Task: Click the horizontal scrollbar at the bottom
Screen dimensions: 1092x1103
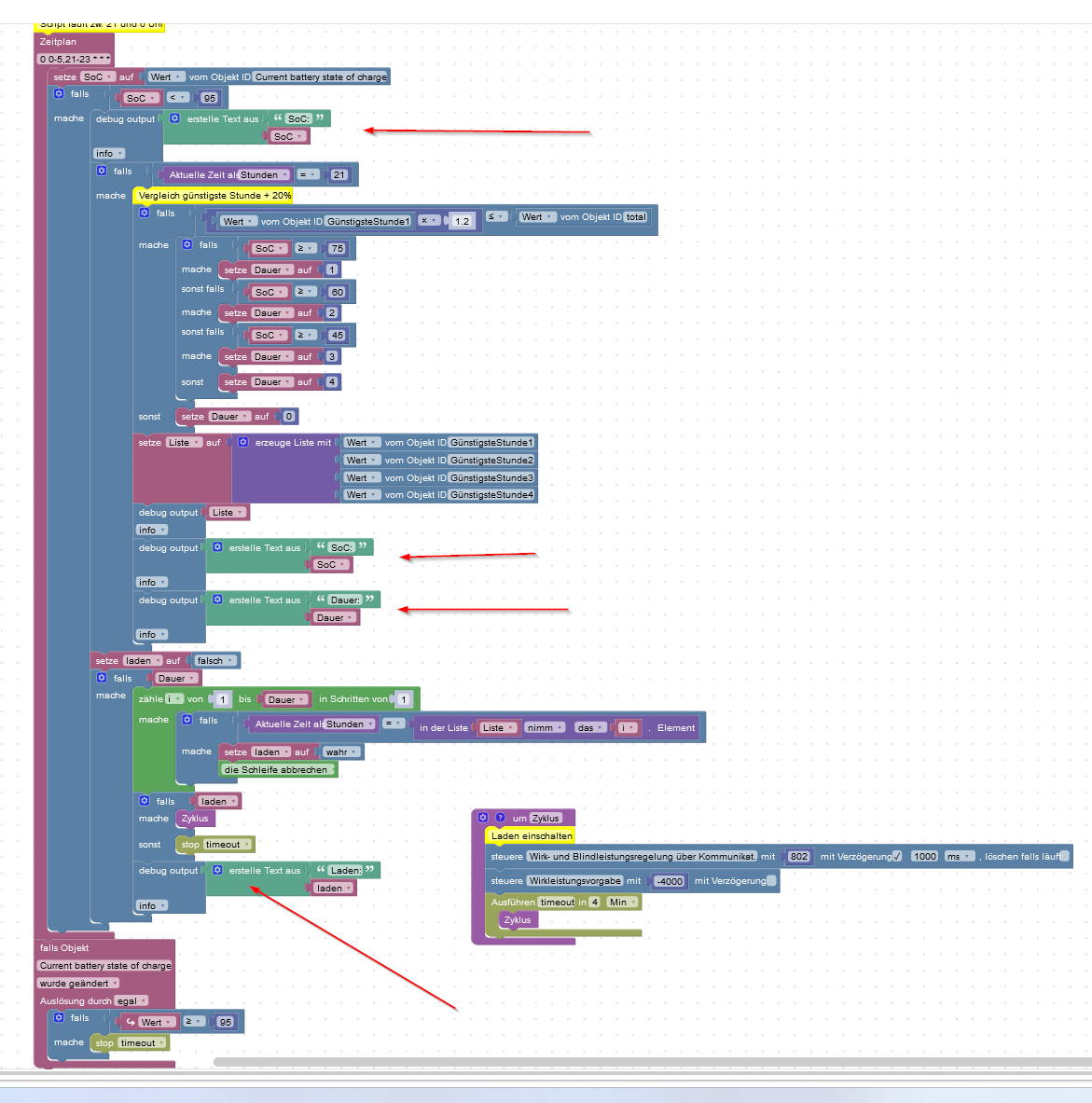Action: tap(652, 1062)
